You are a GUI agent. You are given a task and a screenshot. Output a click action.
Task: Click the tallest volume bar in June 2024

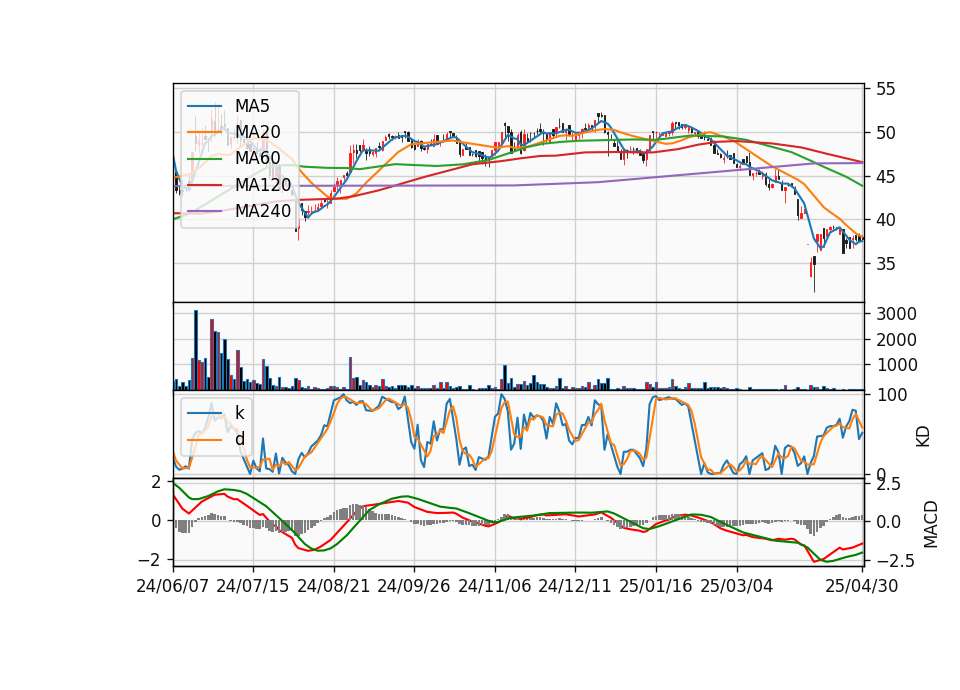click(196, 350)
